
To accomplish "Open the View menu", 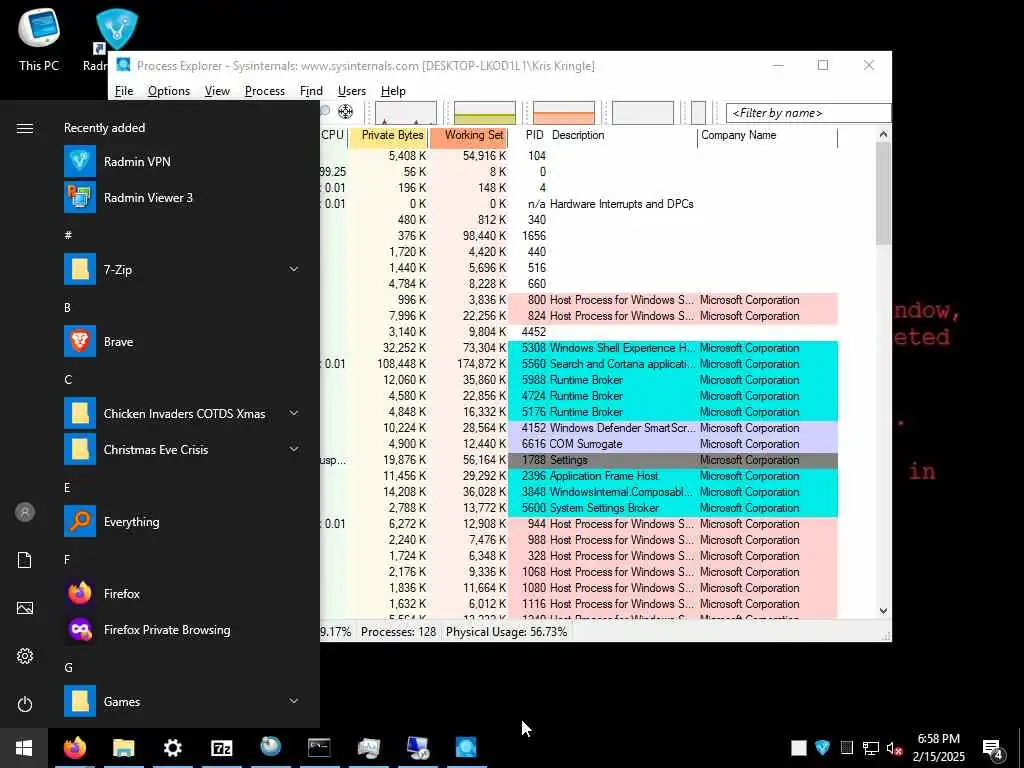I will point(217,91).
